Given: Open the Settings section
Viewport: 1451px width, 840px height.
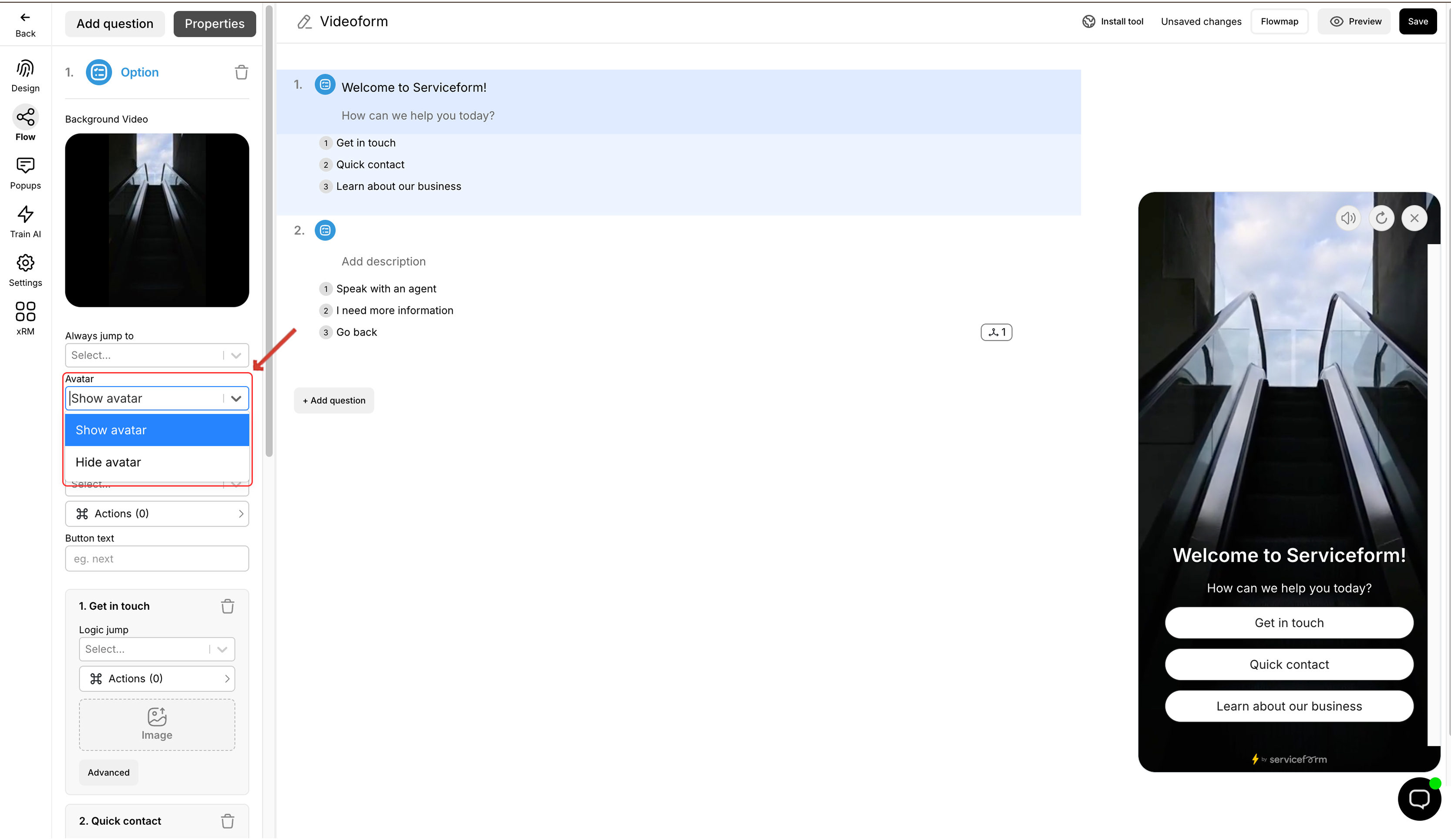Looking at the screenshot, I should [x=25, y=271].
